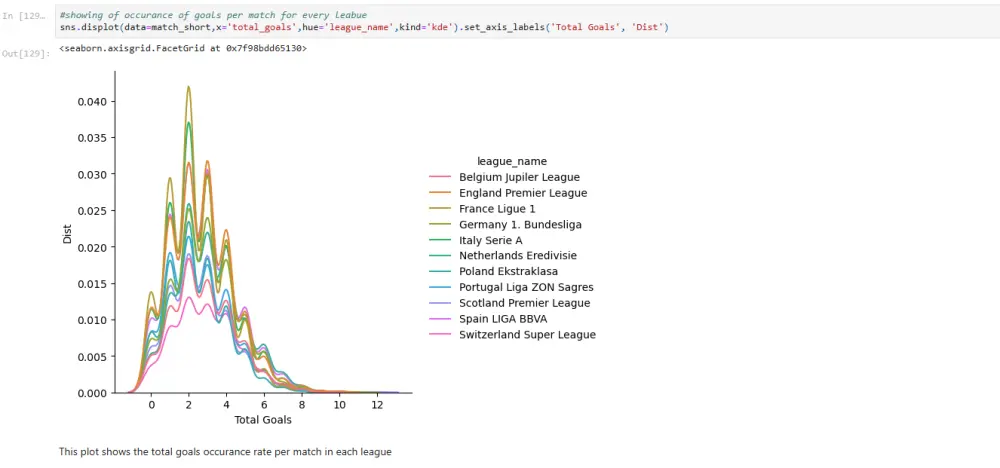1000x468 pixels.
Task: Click the 0.020 y-axis tick label
Action: click(x=92, y=247)
